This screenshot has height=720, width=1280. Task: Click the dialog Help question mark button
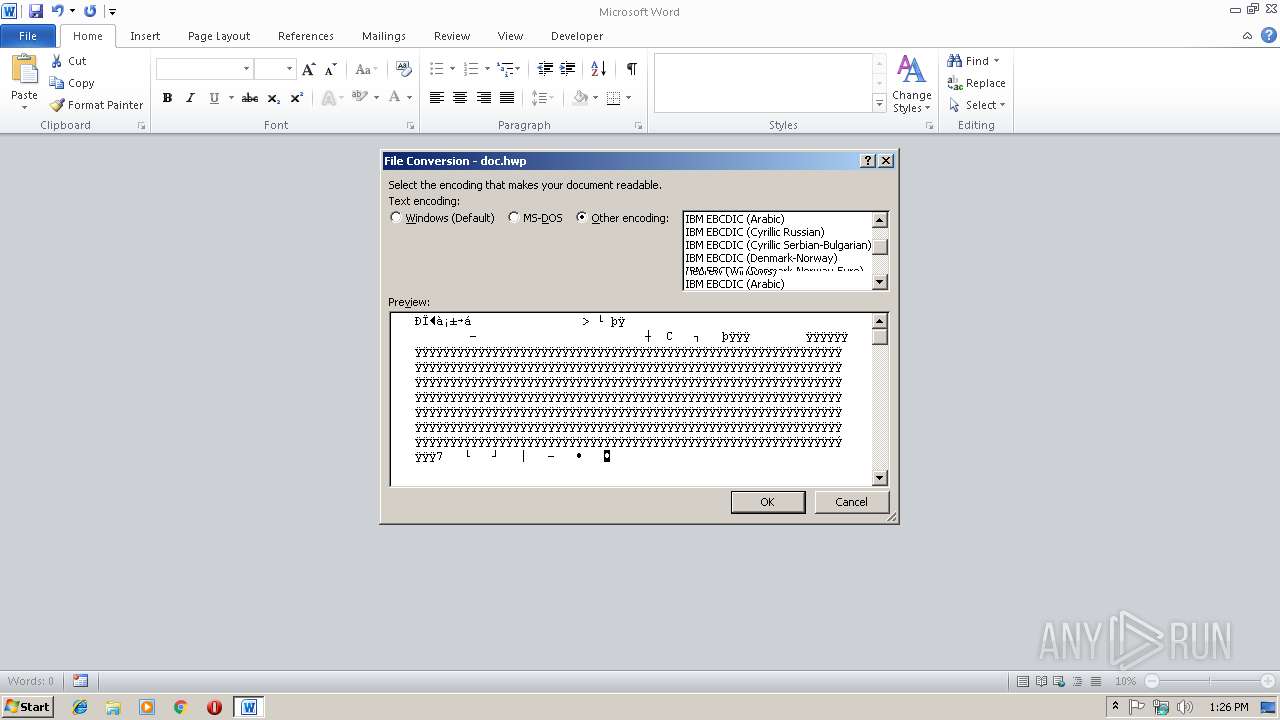868,161
